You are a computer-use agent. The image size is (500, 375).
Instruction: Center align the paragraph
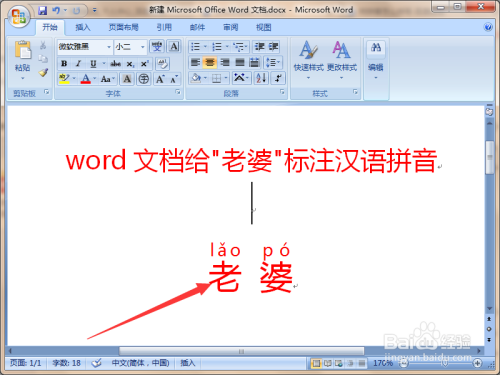click(210, 62)
